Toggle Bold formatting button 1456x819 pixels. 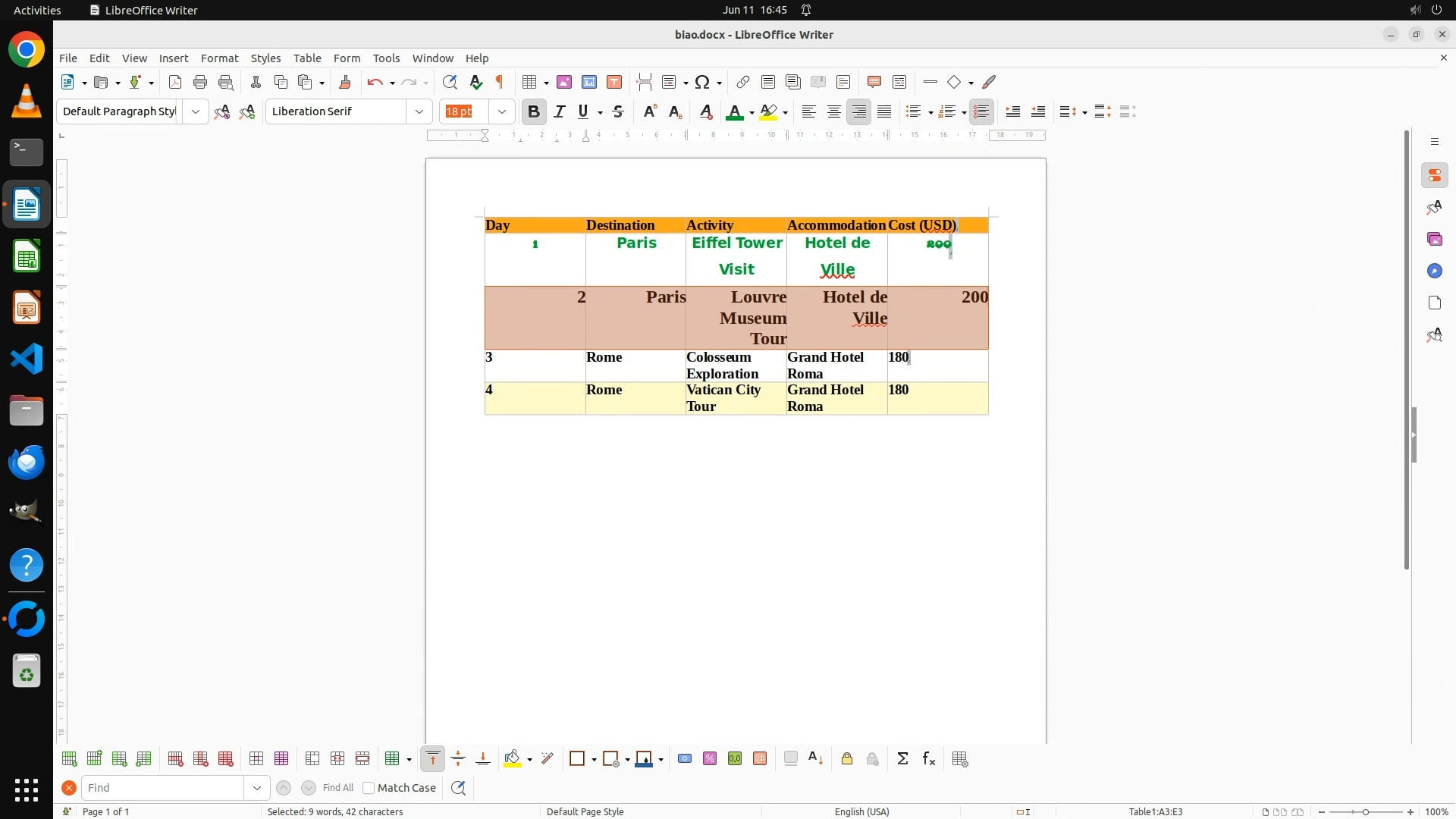534,111
